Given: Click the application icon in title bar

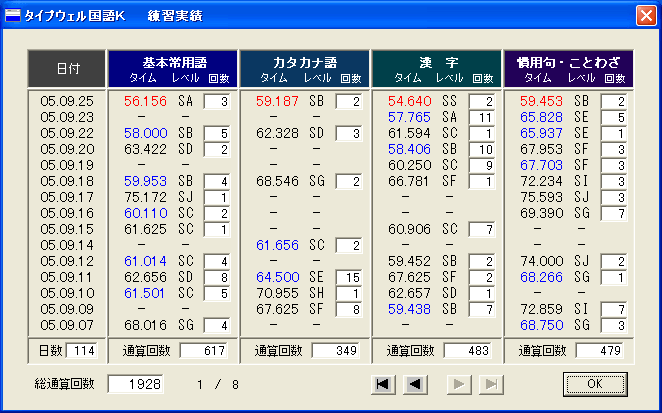Looking at the screenshot, I should (x=12, y=16).
